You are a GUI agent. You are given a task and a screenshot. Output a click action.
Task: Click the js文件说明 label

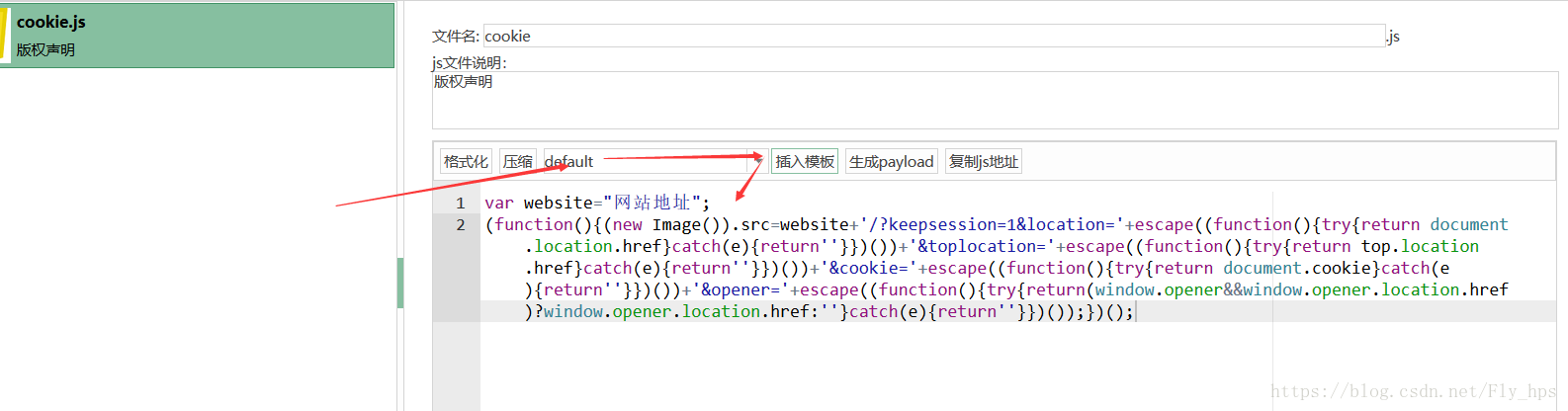point(469,62)
